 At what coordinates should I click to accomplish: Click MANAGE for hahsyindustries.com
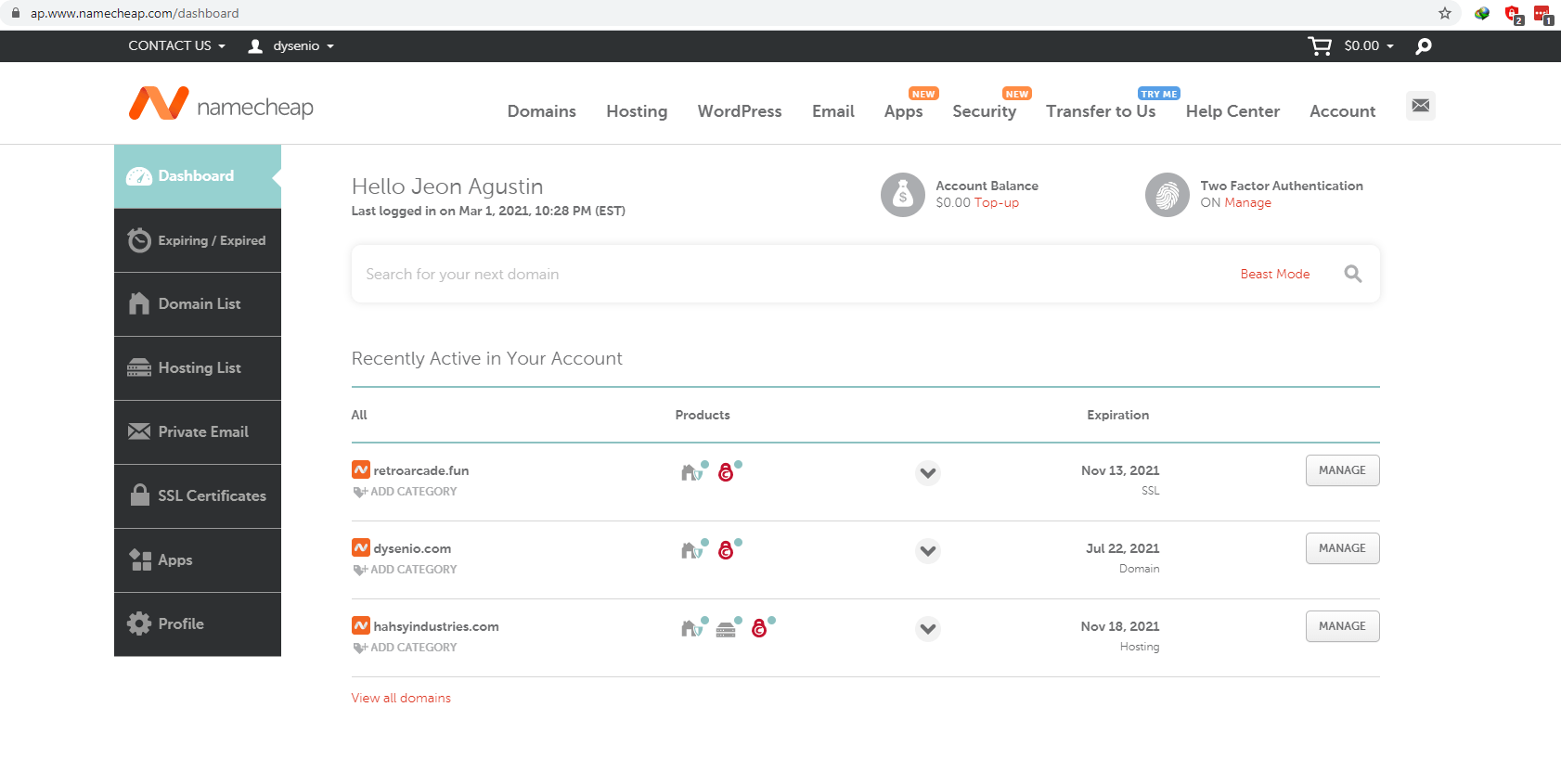(x=1342, y=626)
